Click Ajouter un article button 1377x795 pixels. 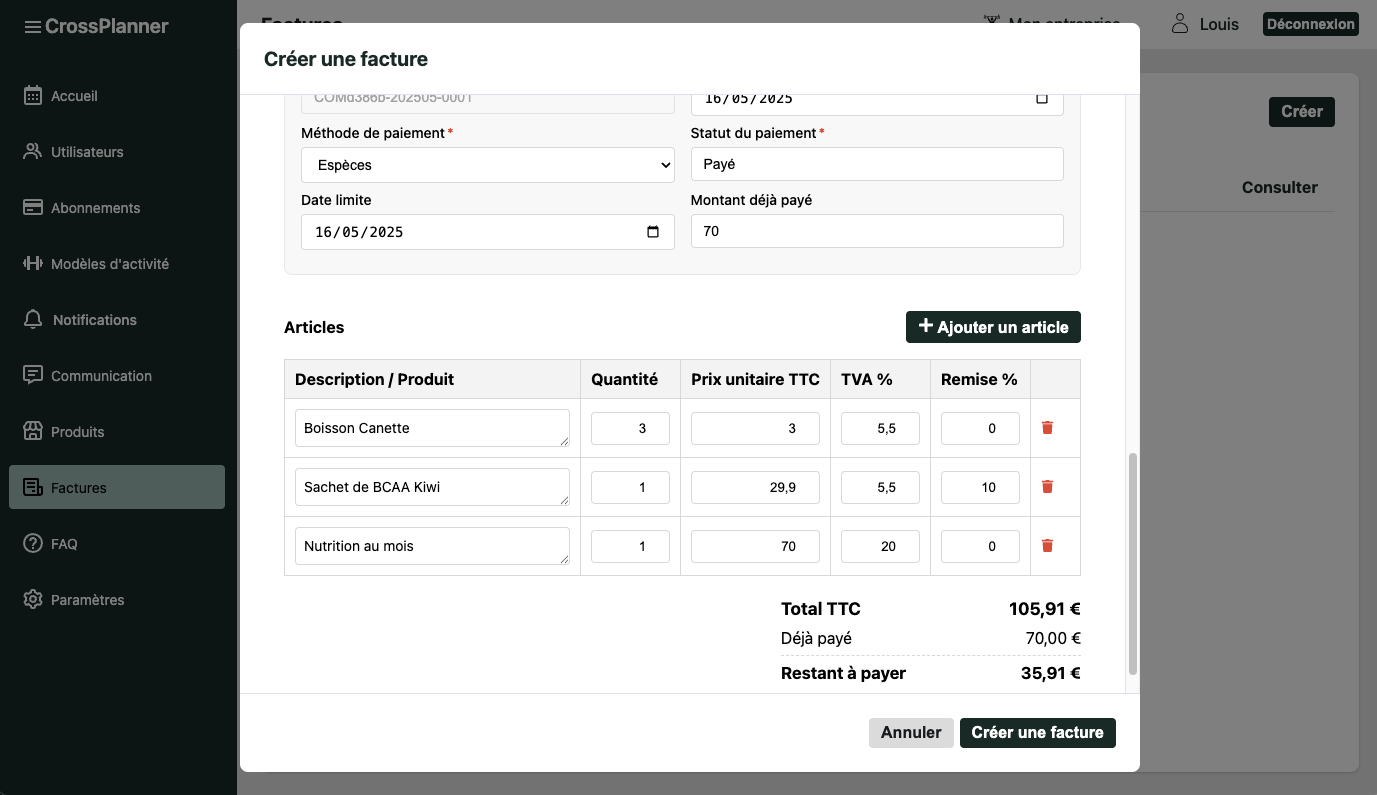click(x=993, y=327)
